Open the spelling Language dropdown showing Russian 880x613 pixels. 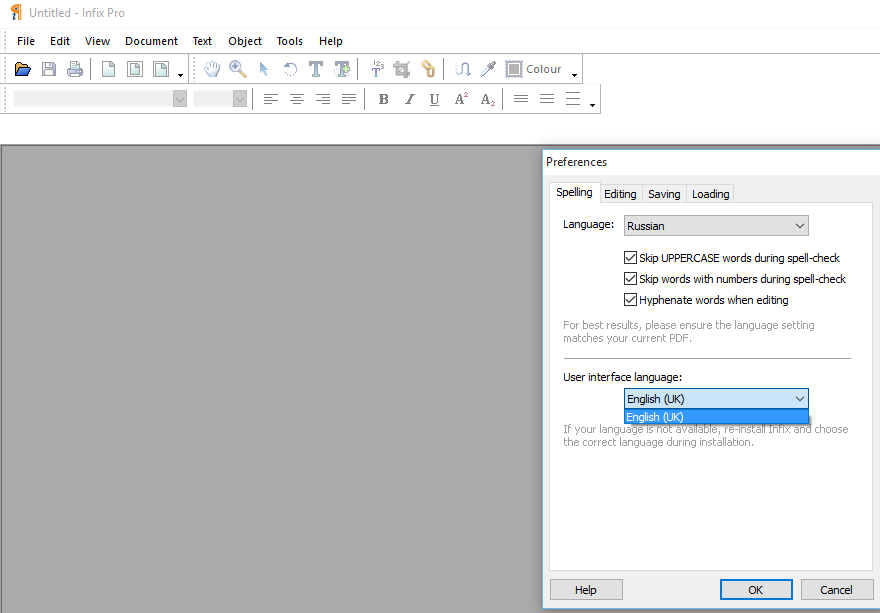(716, 226)
